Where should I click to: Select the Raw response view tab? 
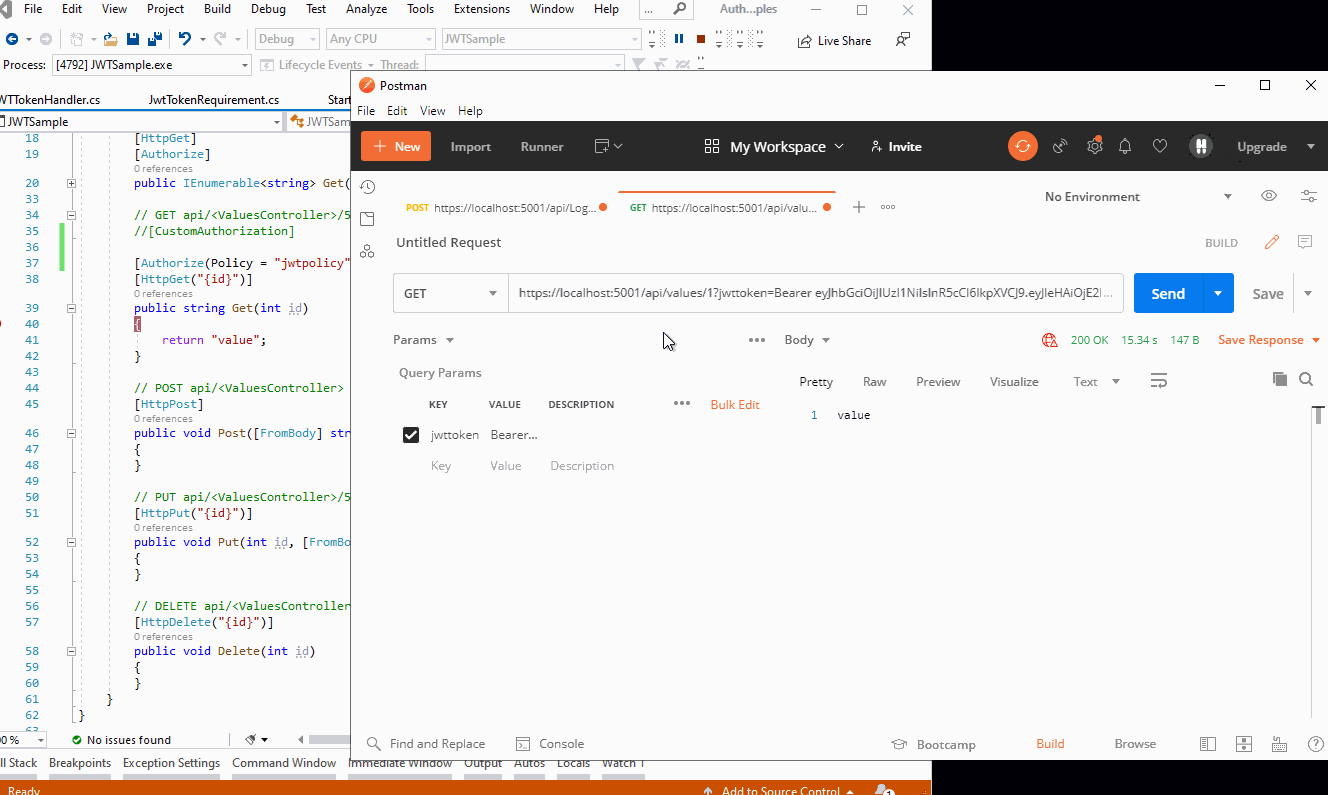point(874,382)
